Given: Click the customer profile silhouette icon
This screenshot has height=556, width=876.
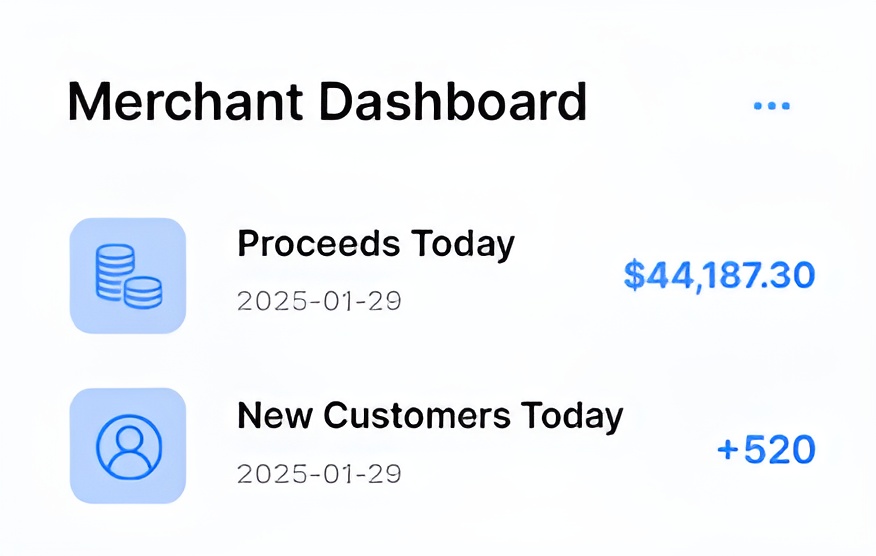Looking at the screenshot, I should (128, 445).
